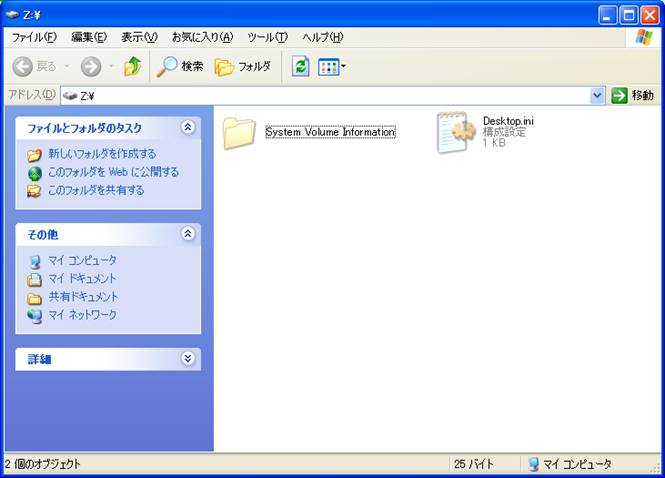
Task: Click このフォルダを共有する link
Action: pyautogui.click(x=96, y=190)
